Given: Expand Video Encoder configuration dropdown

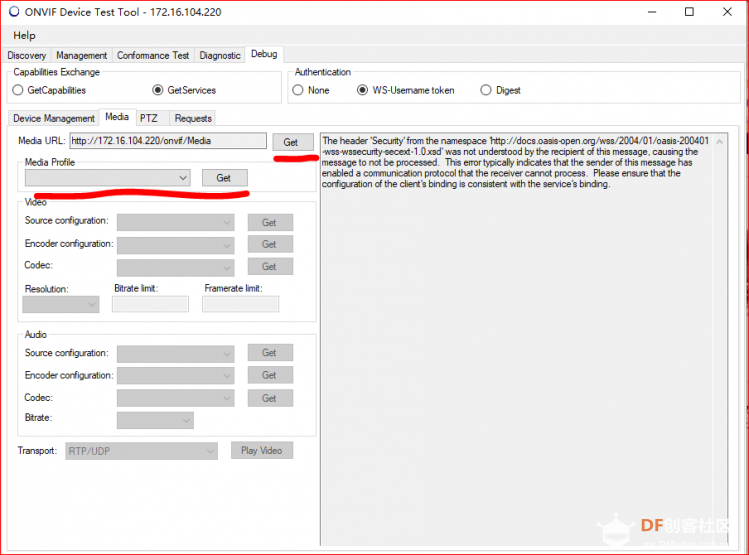Looking at the screenshot, I should pyautogui.click(x=176, y=245).
